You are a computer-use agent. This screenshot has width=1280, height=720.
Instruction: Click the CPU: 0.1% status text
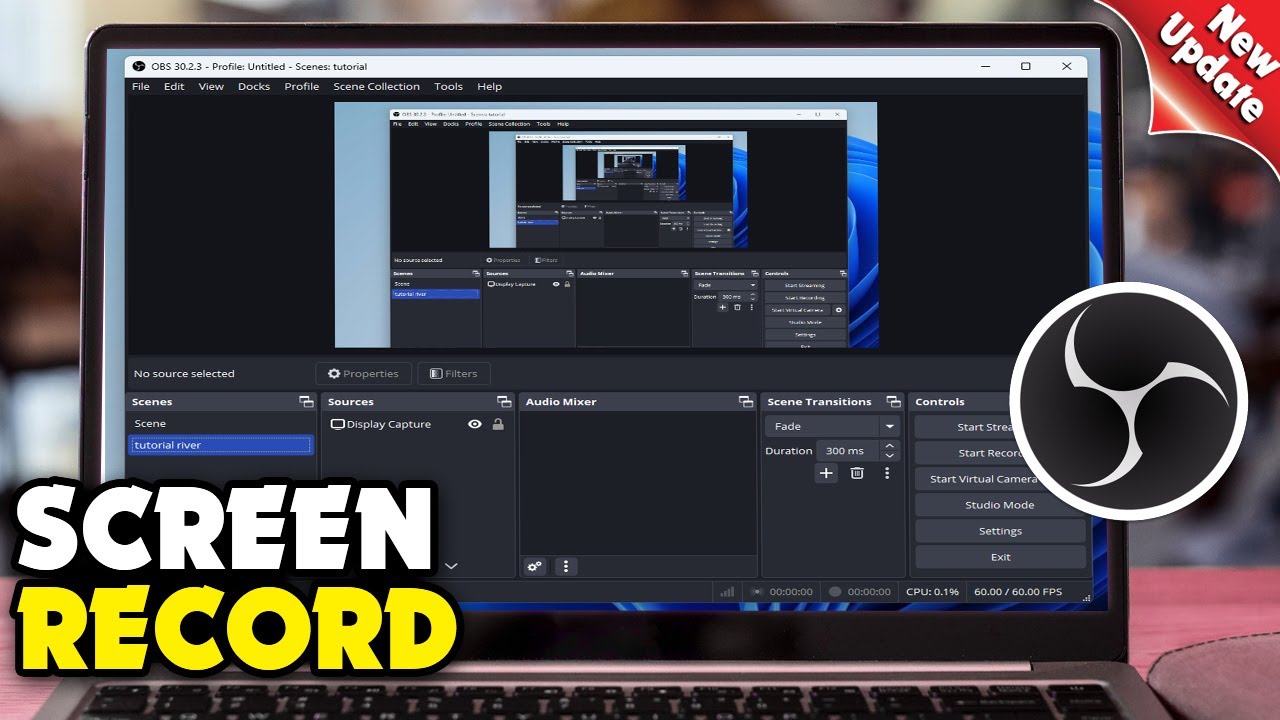point(932,592)
